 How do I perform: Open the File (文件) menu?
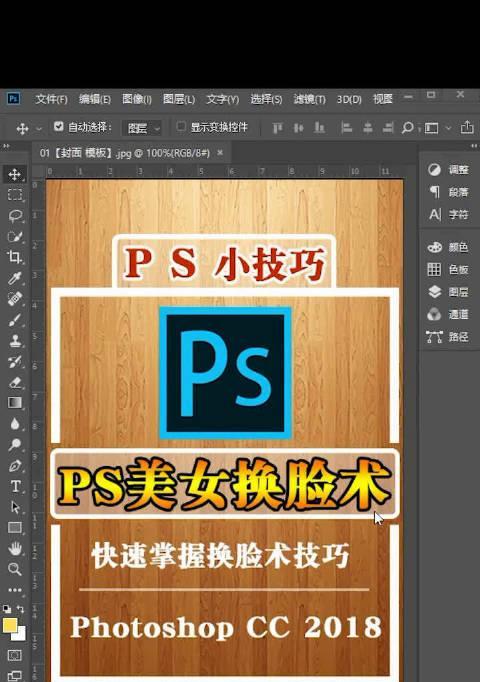pos(51,99)
